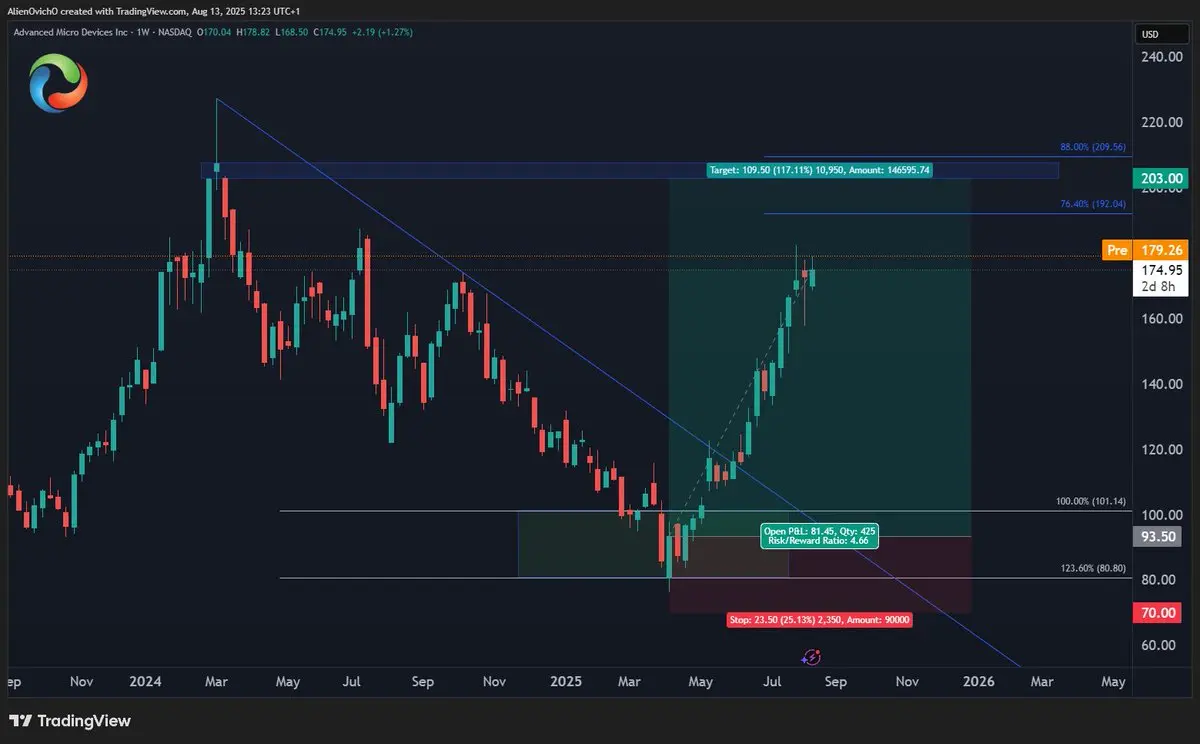The width and height of the screenshot is (1200, 744).
Task: Click the 140.00 price axis label
Action: [x=1161, y=384]
